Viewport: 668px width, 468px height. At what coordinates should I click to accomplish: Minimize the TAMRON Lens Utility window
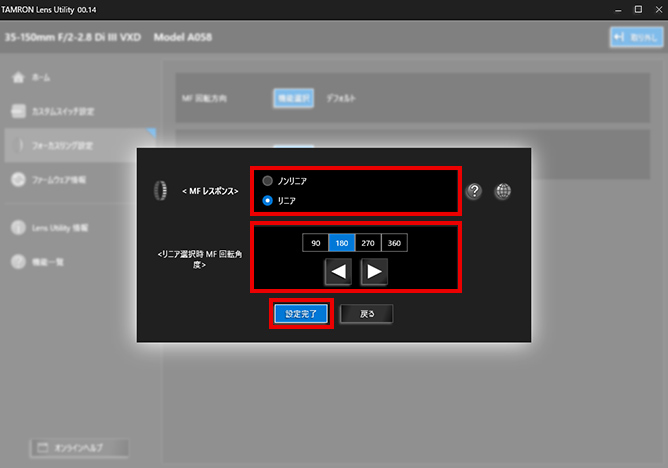tap(618, 9)
